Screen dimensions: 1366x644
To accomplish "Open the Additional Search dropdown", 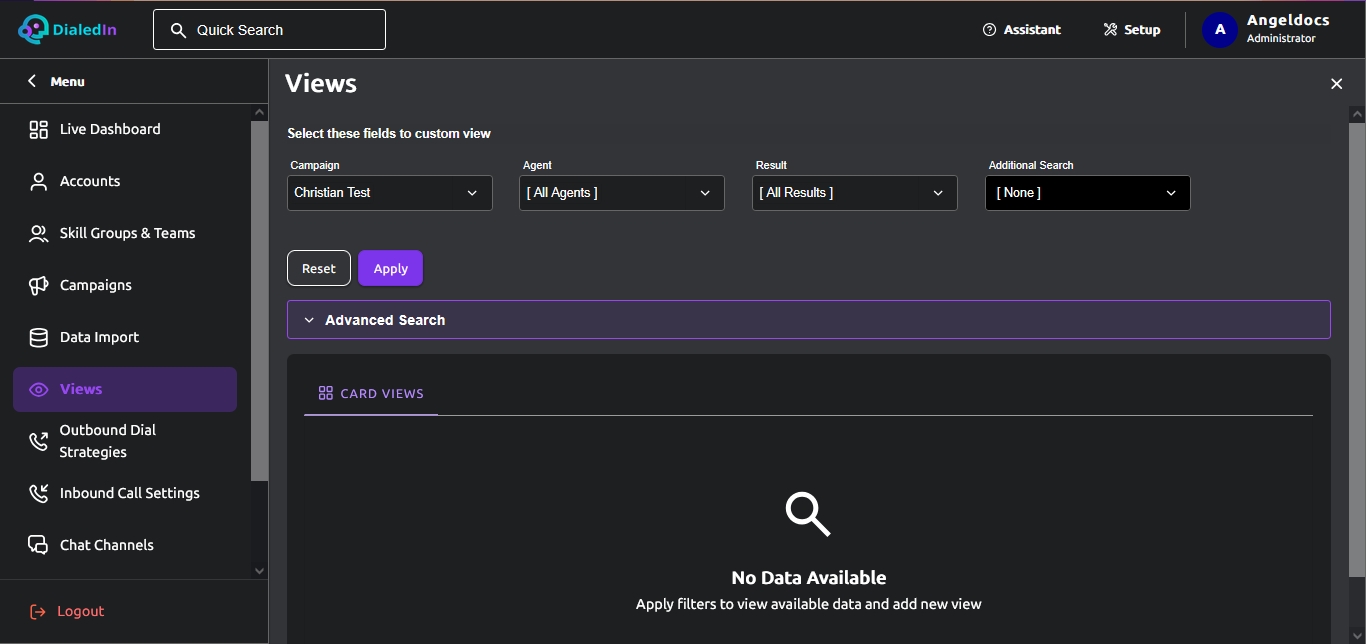I will click(1088, 193).
